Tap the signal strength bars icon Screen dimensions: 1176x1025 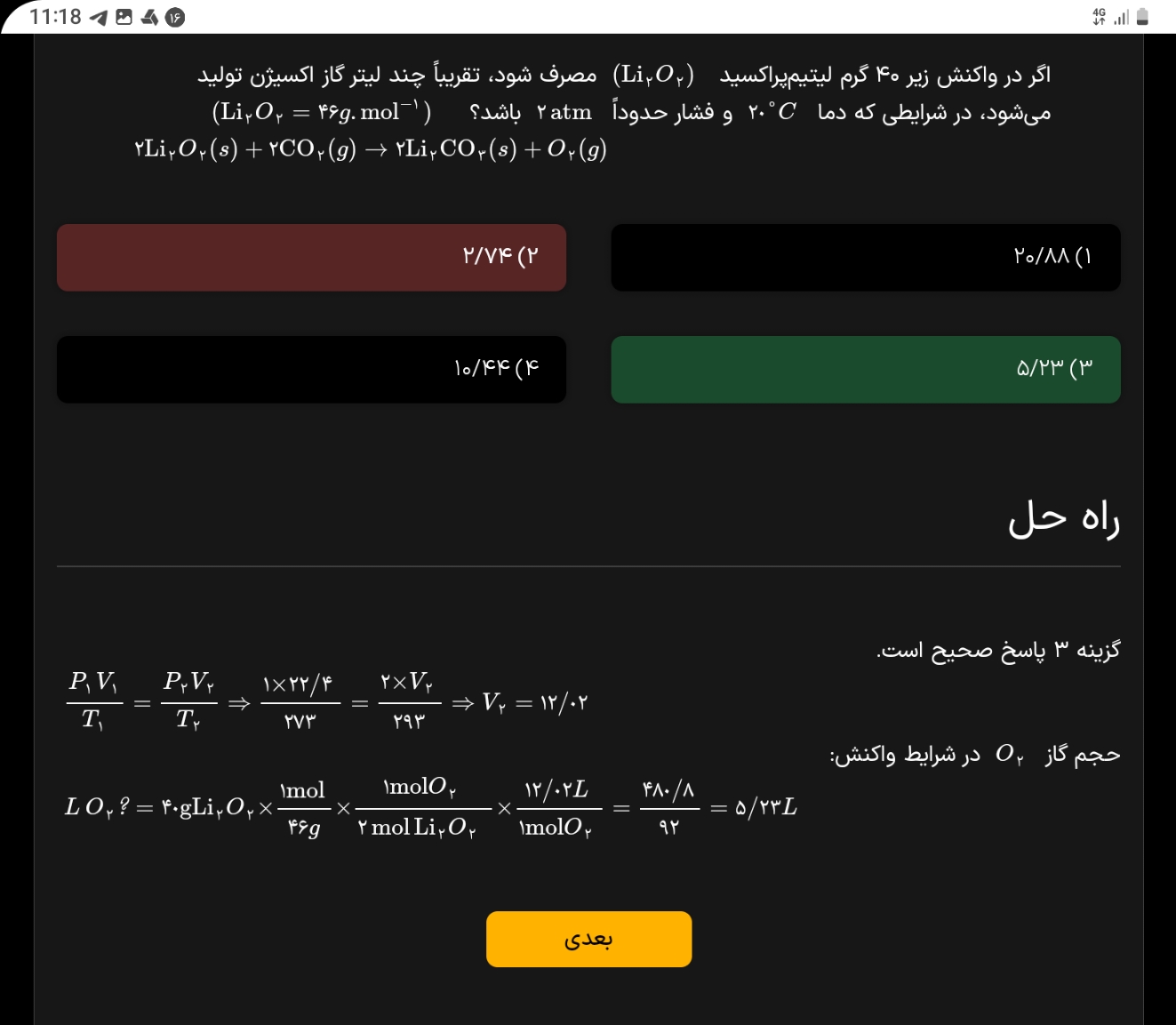coord(1122,17)
